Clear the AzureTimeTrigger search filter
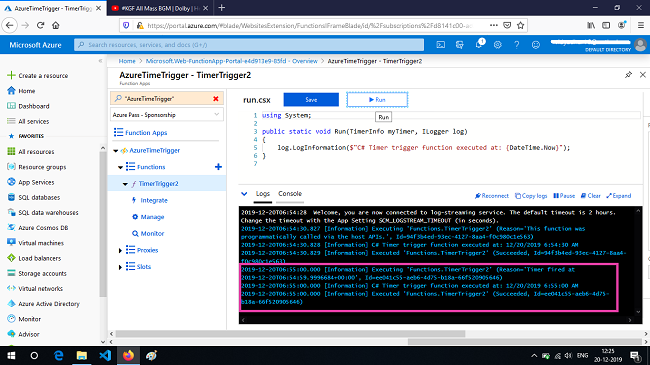The image size is (650, 365). coord(216,98)
